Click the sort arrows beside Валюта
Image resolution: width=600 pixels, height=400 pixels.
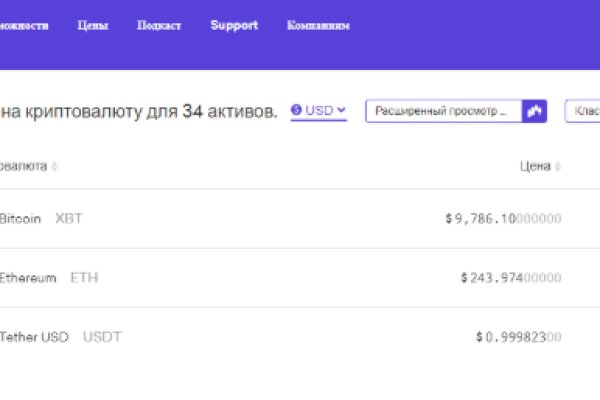pyautogui.click(x=54, y=167)
